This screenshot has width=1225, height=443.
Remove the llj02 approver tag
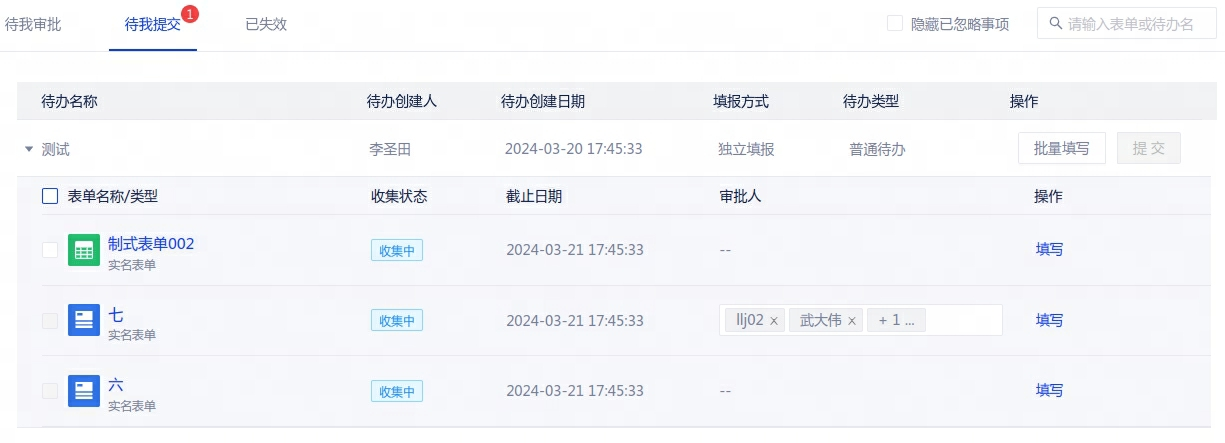(x=774, y=321)
